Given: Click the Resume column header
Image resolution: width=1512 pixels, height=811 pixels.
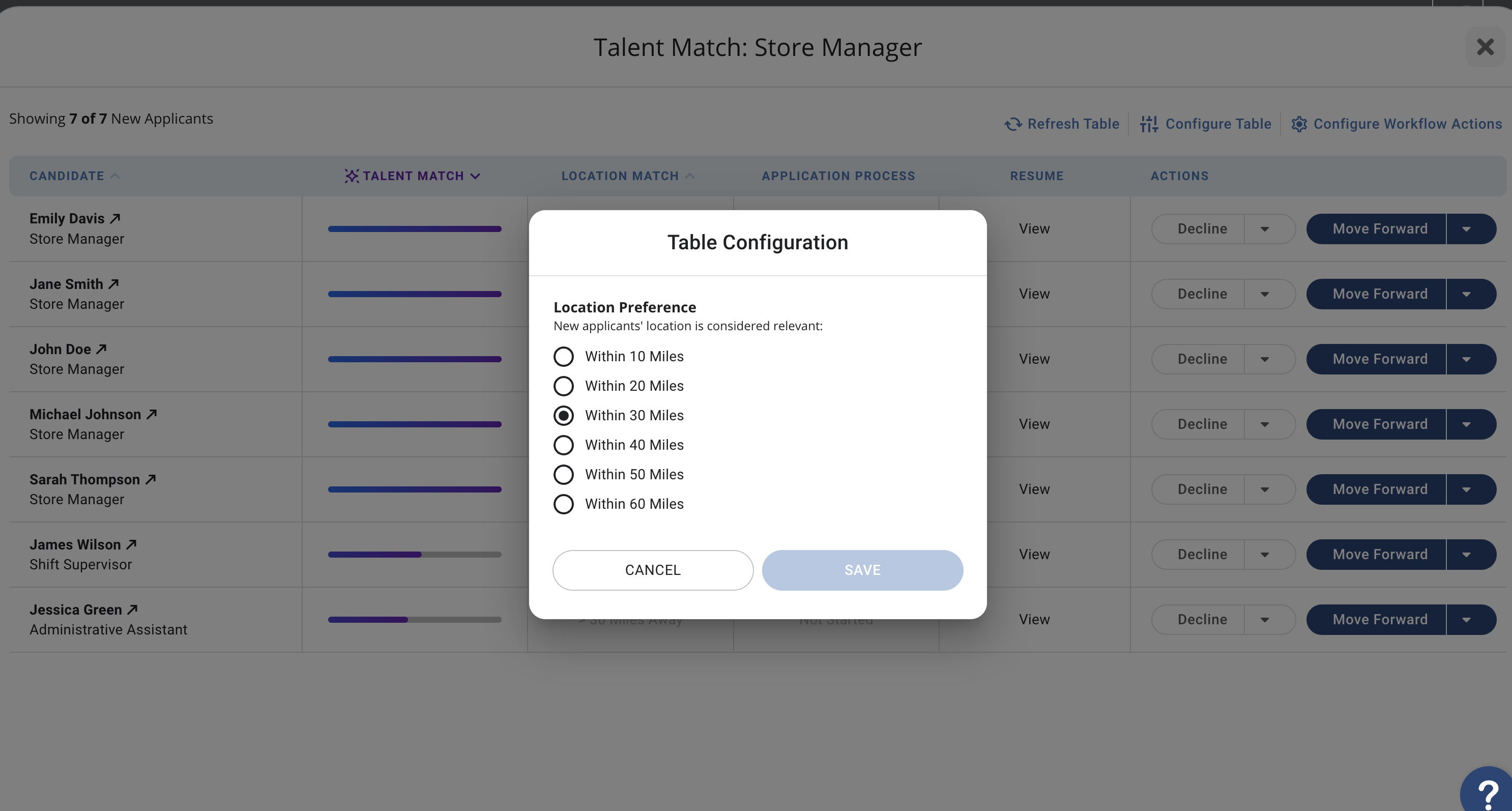Looking at the screenshot, I should (x=1036, y=176).
